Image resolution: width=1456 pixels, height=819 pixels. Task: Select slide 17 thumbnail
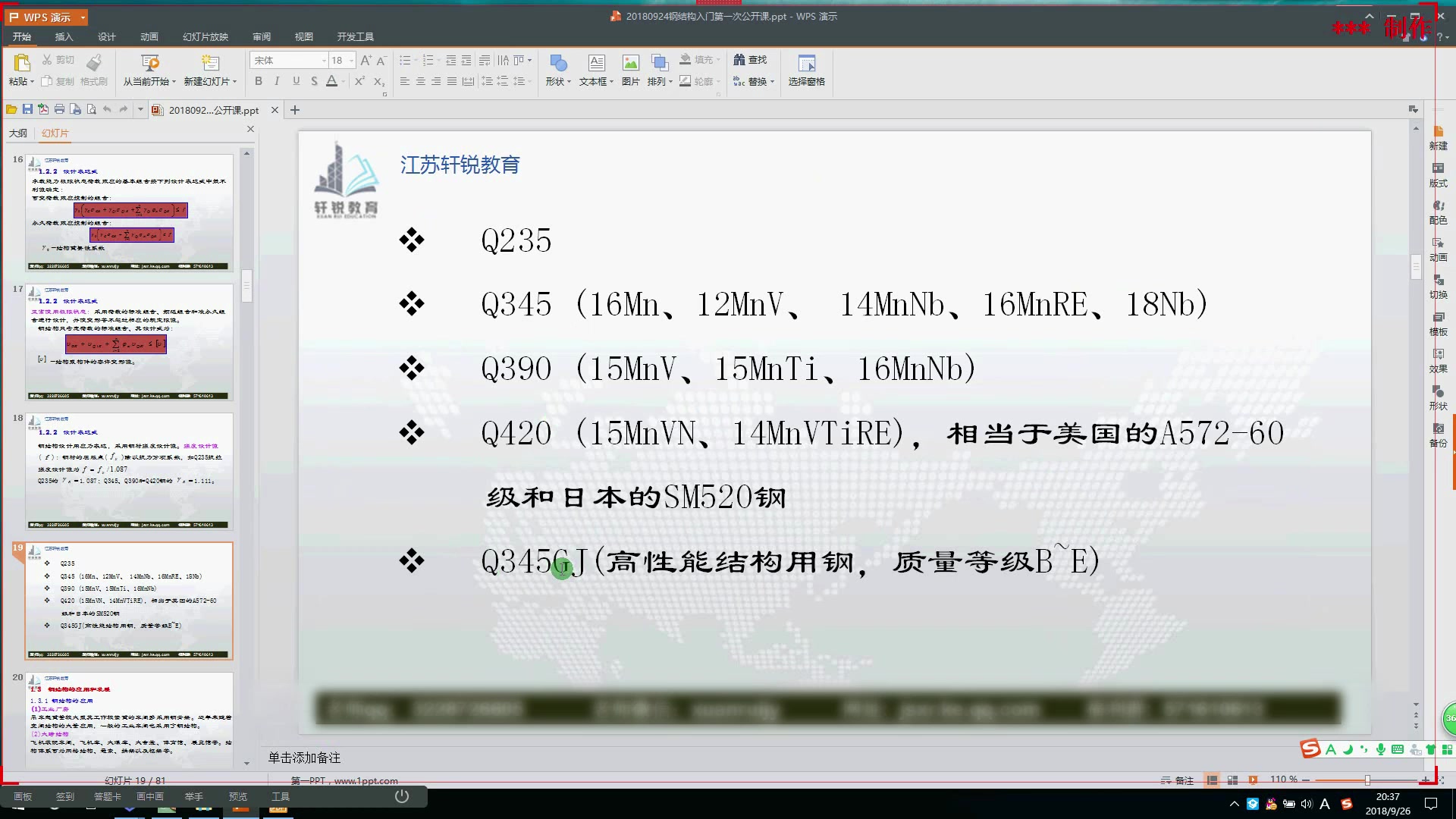[x=129, y=342]
